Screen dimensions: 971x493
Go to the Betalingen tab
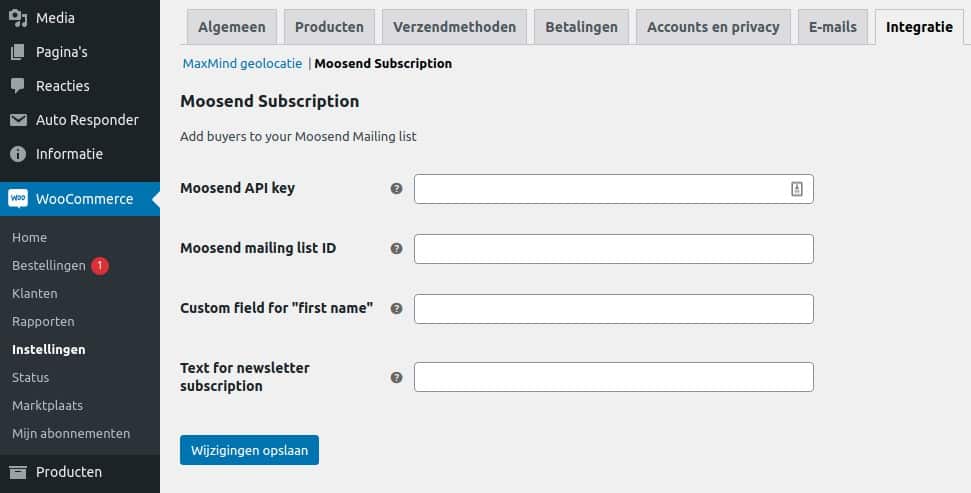pos(581,27)
